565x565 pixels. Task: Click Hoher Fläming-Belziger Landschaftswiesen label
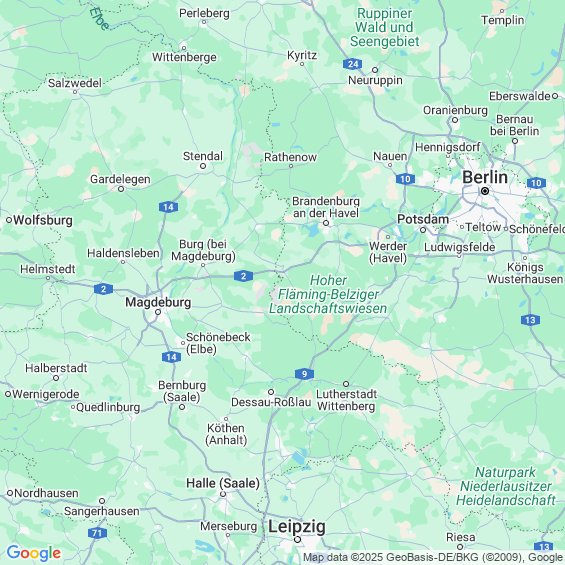(328, 294)
